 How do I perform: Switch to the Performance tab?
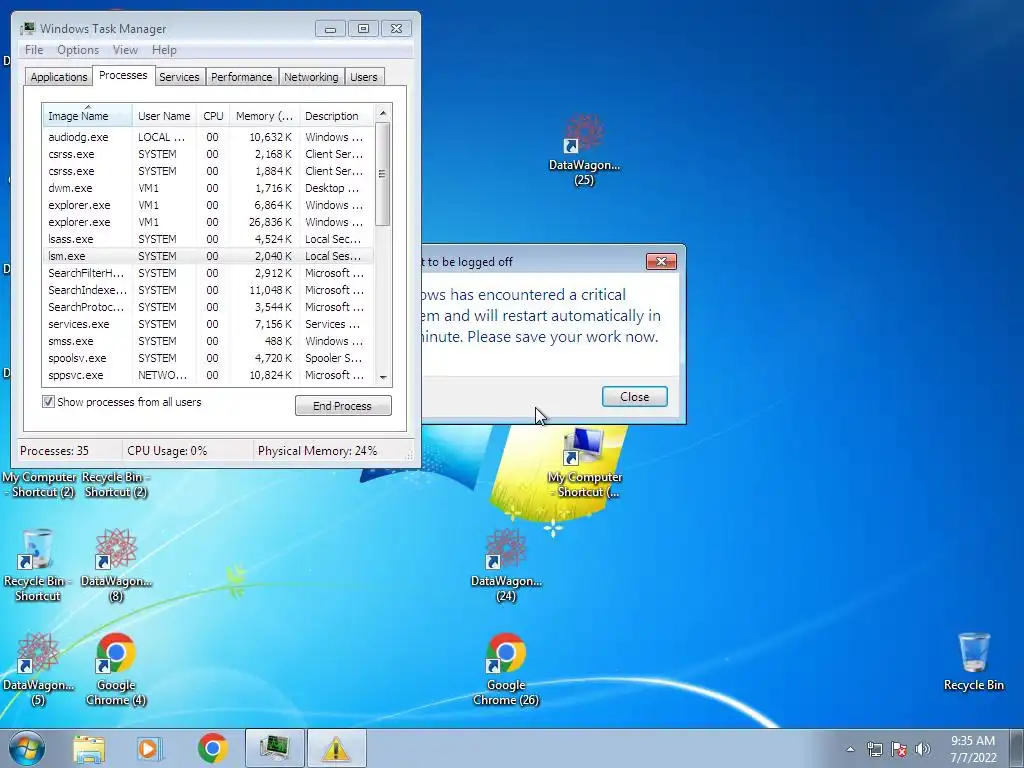[x=242, y=77]
